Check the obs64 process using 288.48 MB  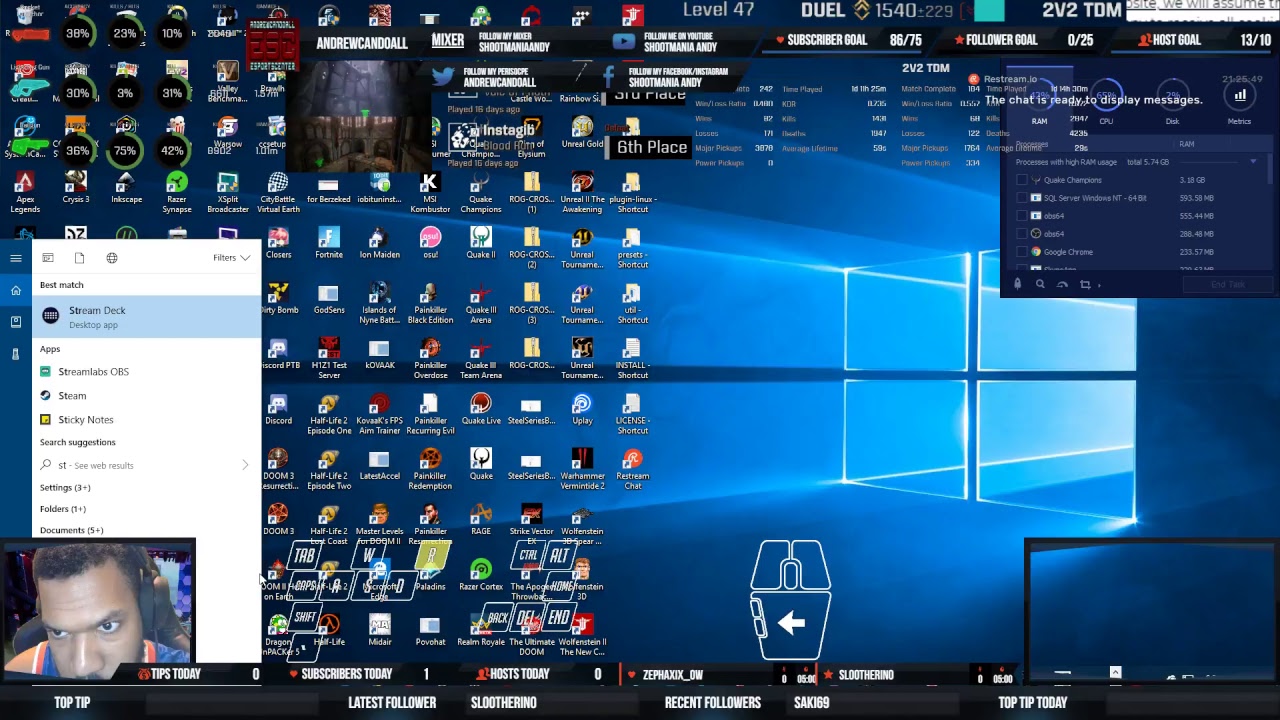coord(1021,234)
